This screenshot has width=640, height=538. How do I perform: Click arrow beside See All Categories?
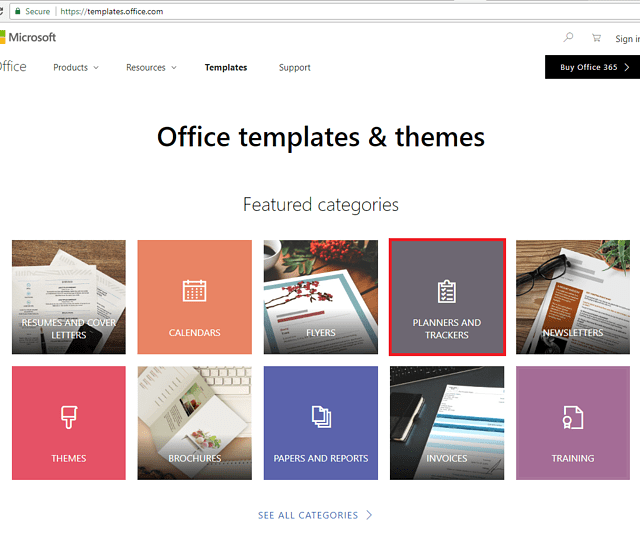tap(369, 515)
